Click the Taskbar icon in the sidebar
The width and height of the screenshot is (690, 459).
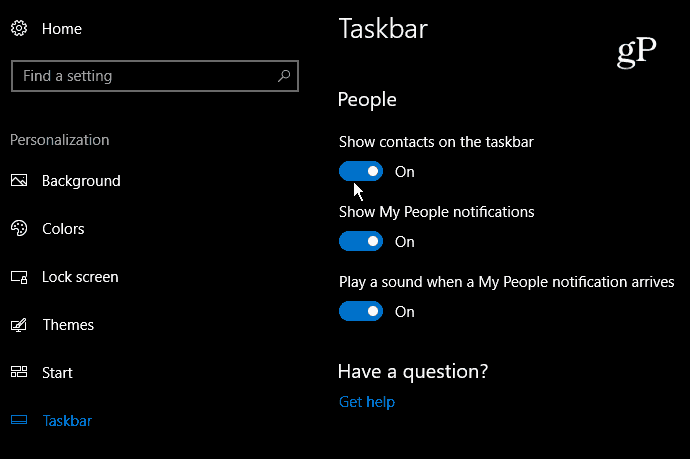click(19, 420)
